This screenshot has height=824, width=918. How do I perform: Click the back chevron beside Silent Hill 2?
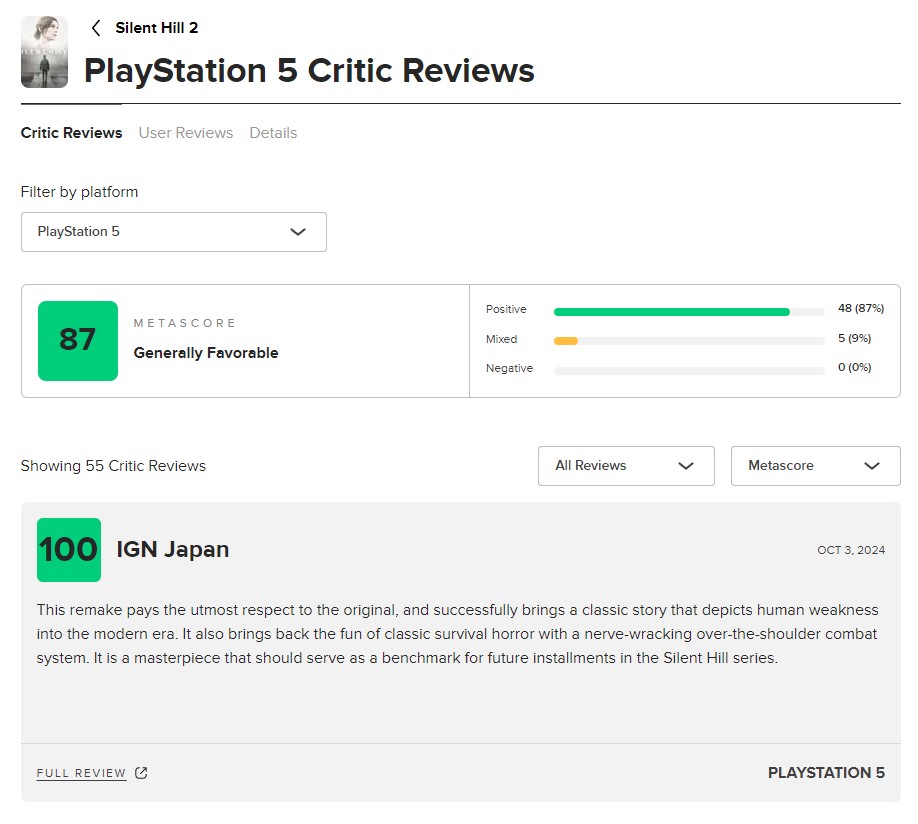point(96,28)
